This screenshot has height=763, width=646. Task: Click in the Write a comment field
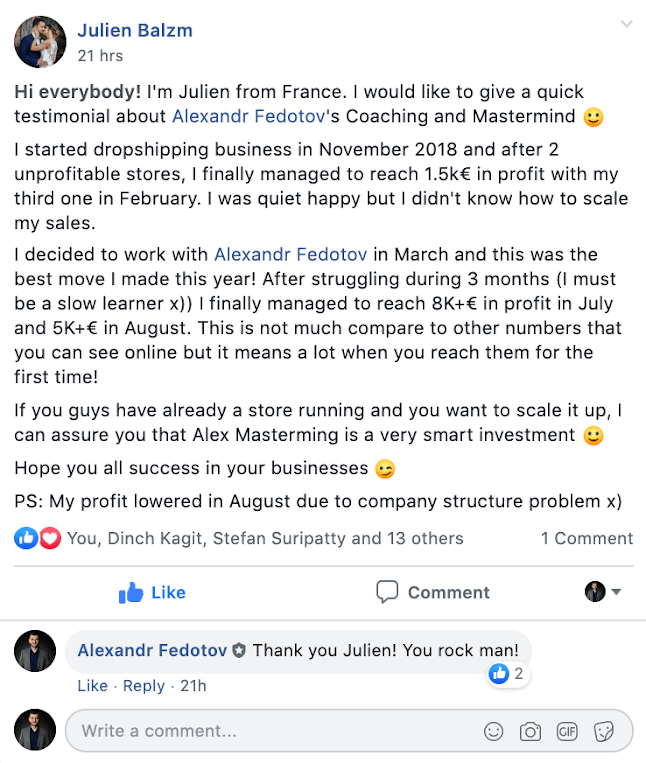[270, 731]
